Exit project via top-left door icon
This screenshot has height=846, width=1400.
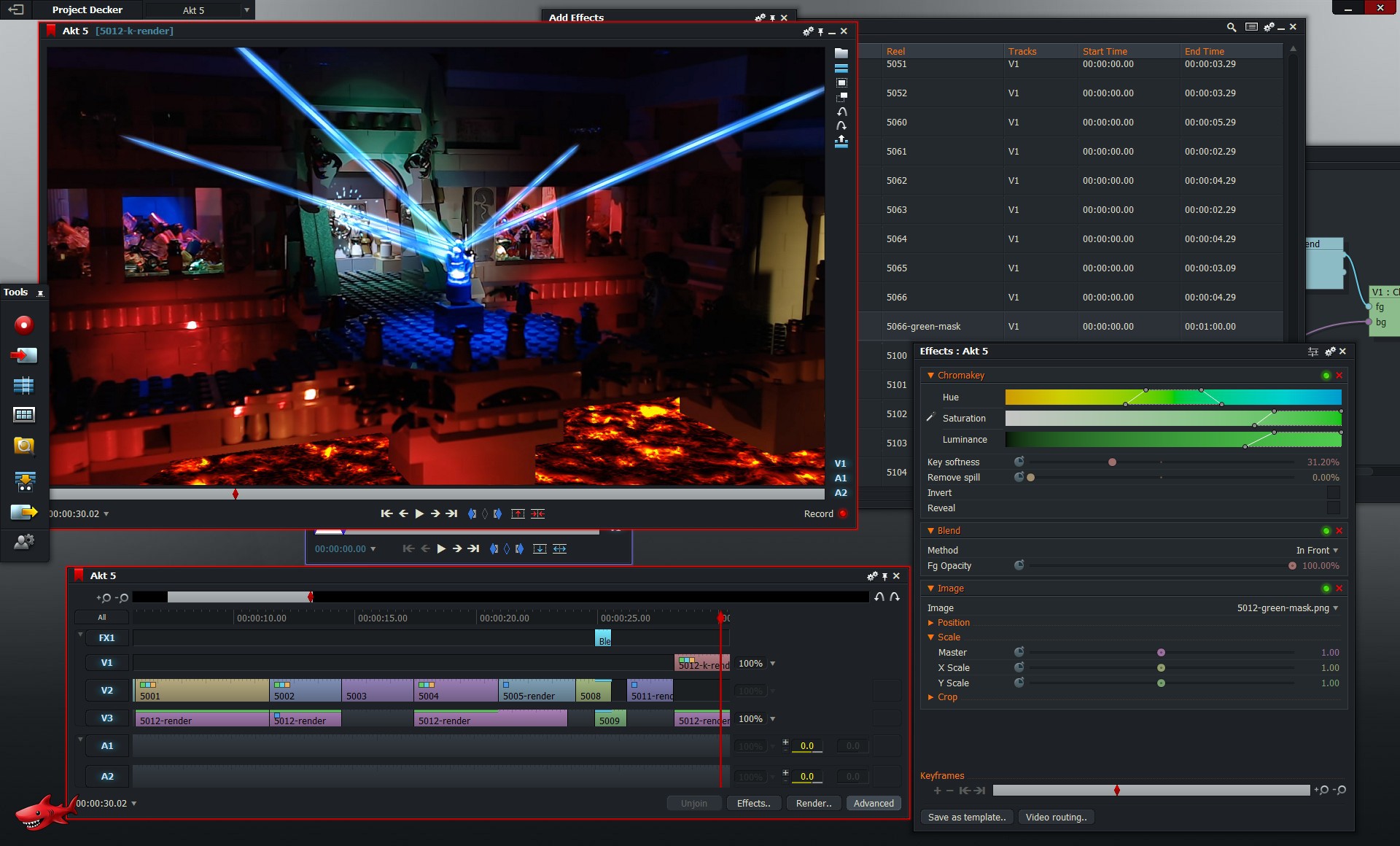(15, 9)
